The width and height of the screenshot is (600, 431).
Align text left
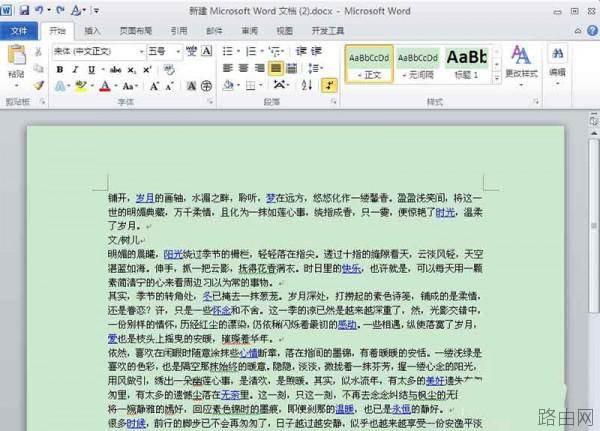click(228, 68)
